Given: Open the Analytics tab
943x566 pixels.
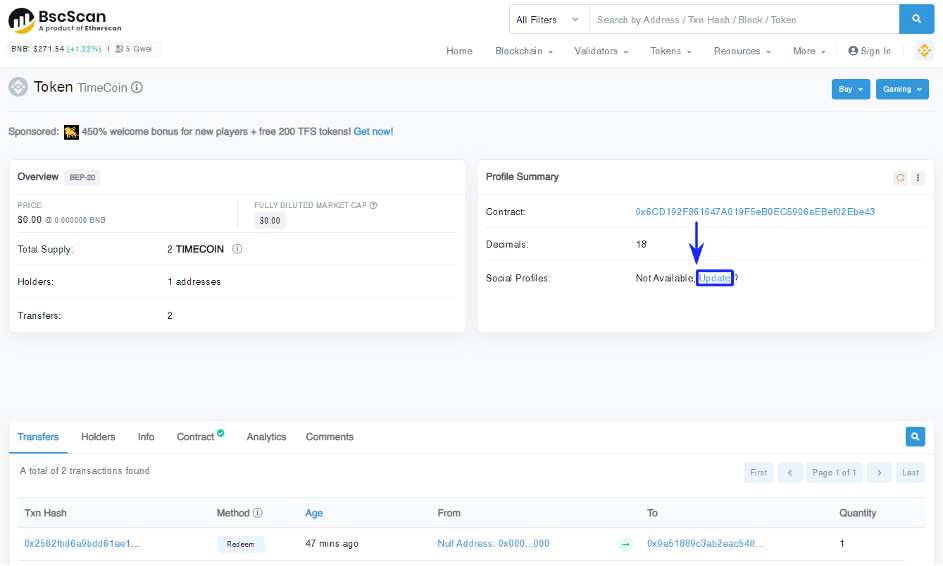Looking at the screenshot, I should pos(266,437).
